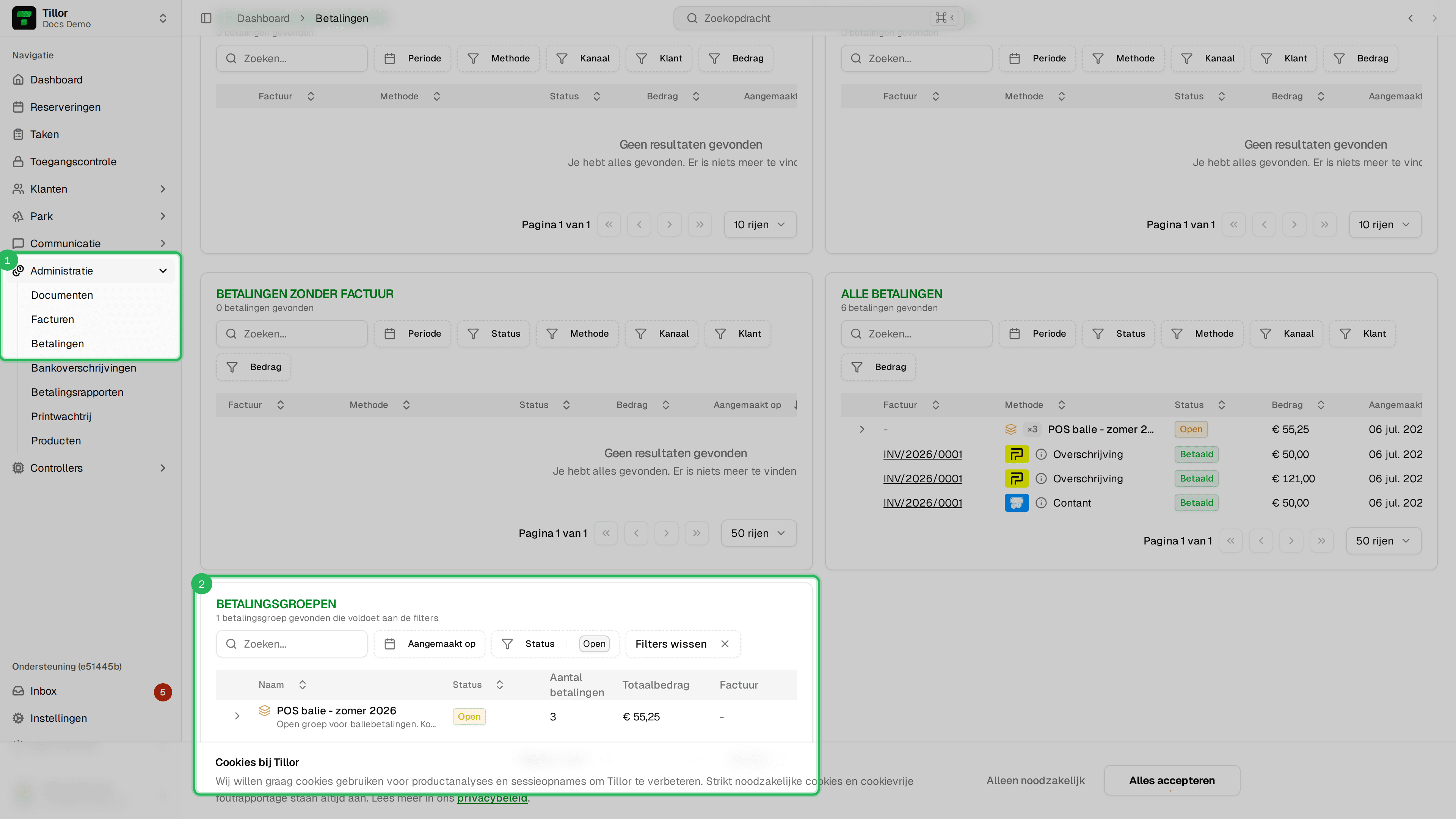
Task: Expand the Controllers menu chevron
Action: [x=163, y=468]
